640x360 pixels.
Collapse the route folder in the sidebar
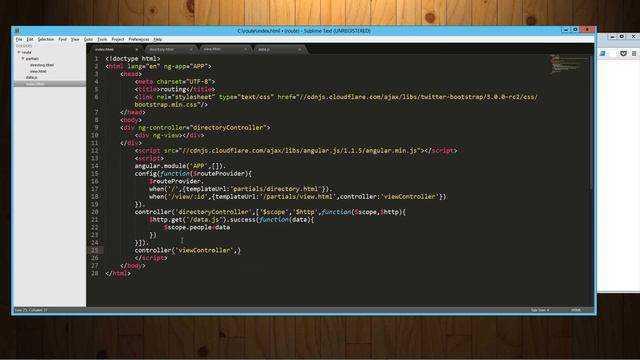click(19, 52)
